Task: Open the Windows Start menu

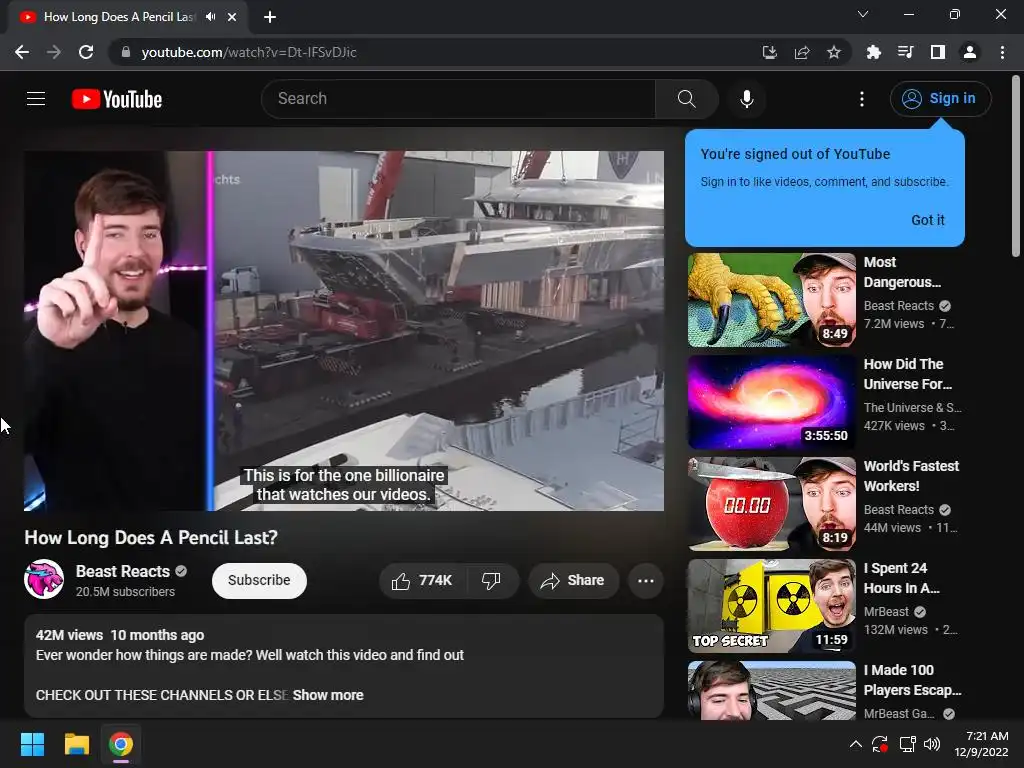Action: tap(32, 744)
